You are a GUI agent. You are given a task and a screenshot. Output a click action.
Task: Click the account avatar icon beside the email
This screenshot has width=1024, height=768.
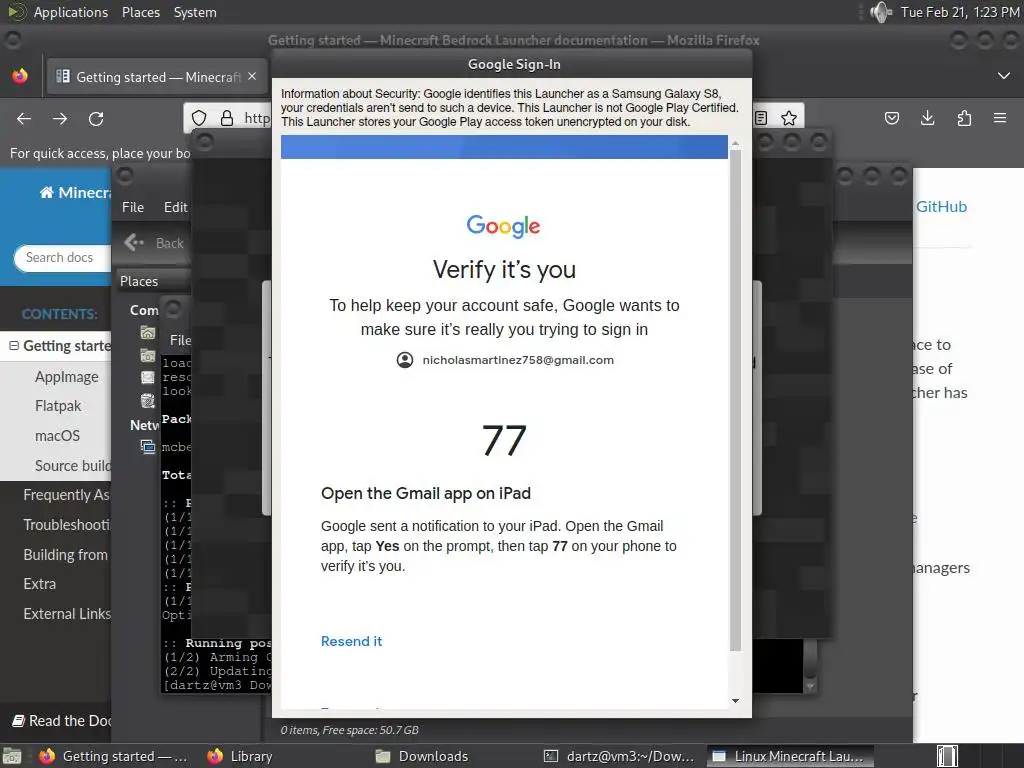pyautogui.click(x=405, y=360)
